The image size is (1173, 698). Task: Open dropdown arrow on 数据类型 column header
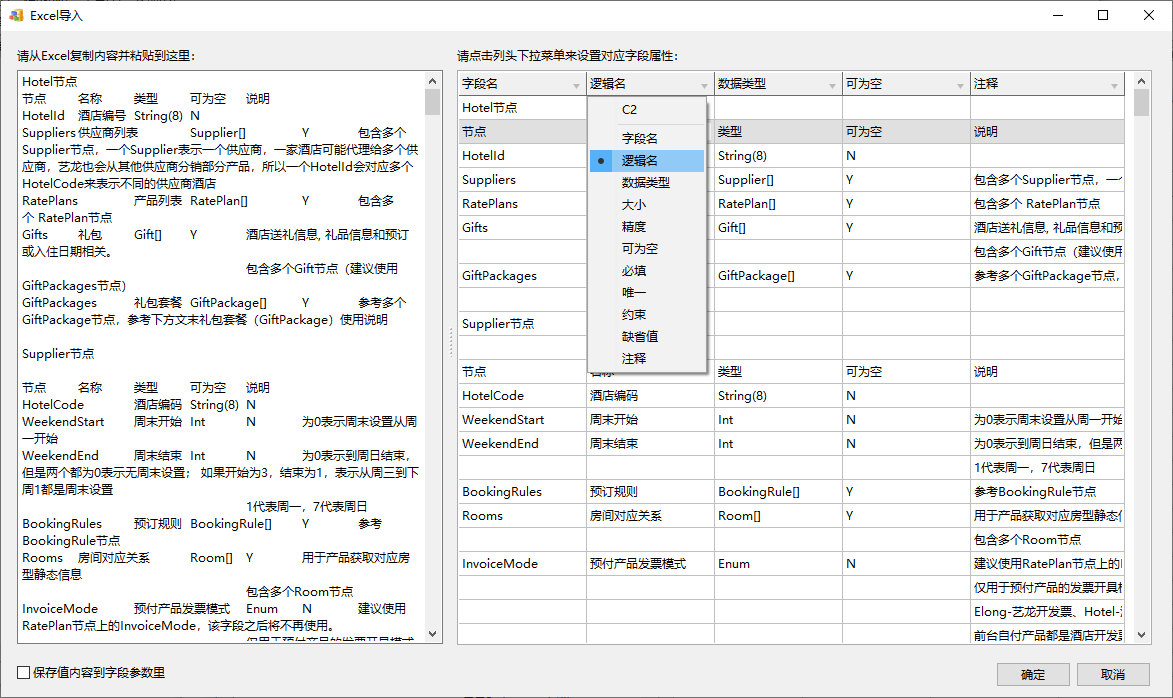point(831,86)
